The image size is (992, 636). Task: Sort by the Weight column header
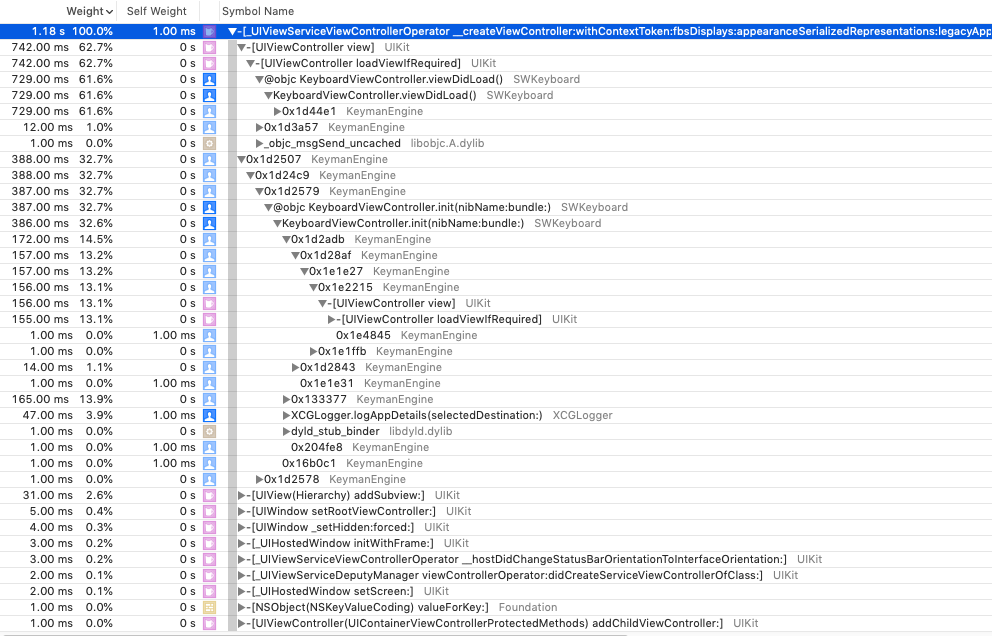tap(89, 11)
